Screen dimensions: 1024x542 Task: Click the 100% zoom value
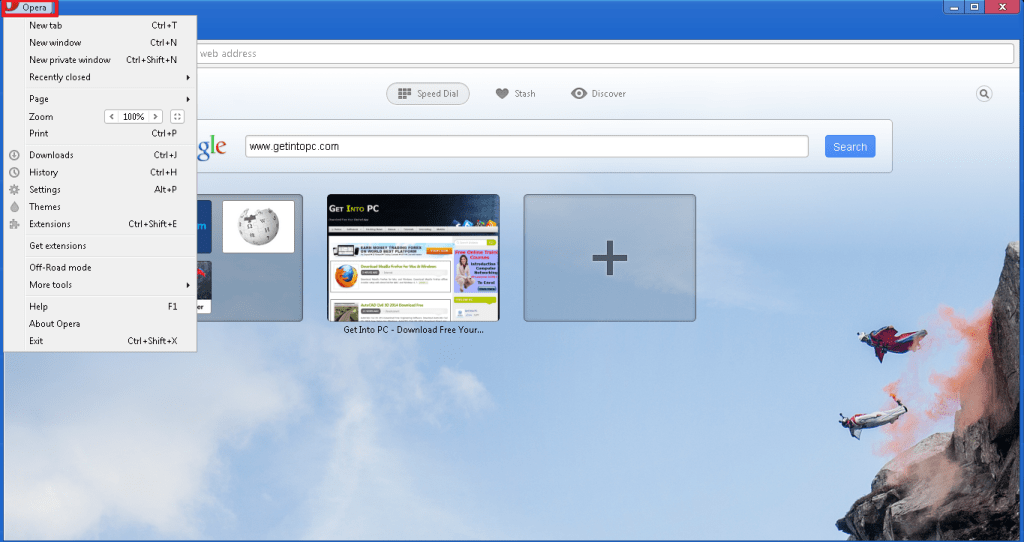[x=134, y=116]
